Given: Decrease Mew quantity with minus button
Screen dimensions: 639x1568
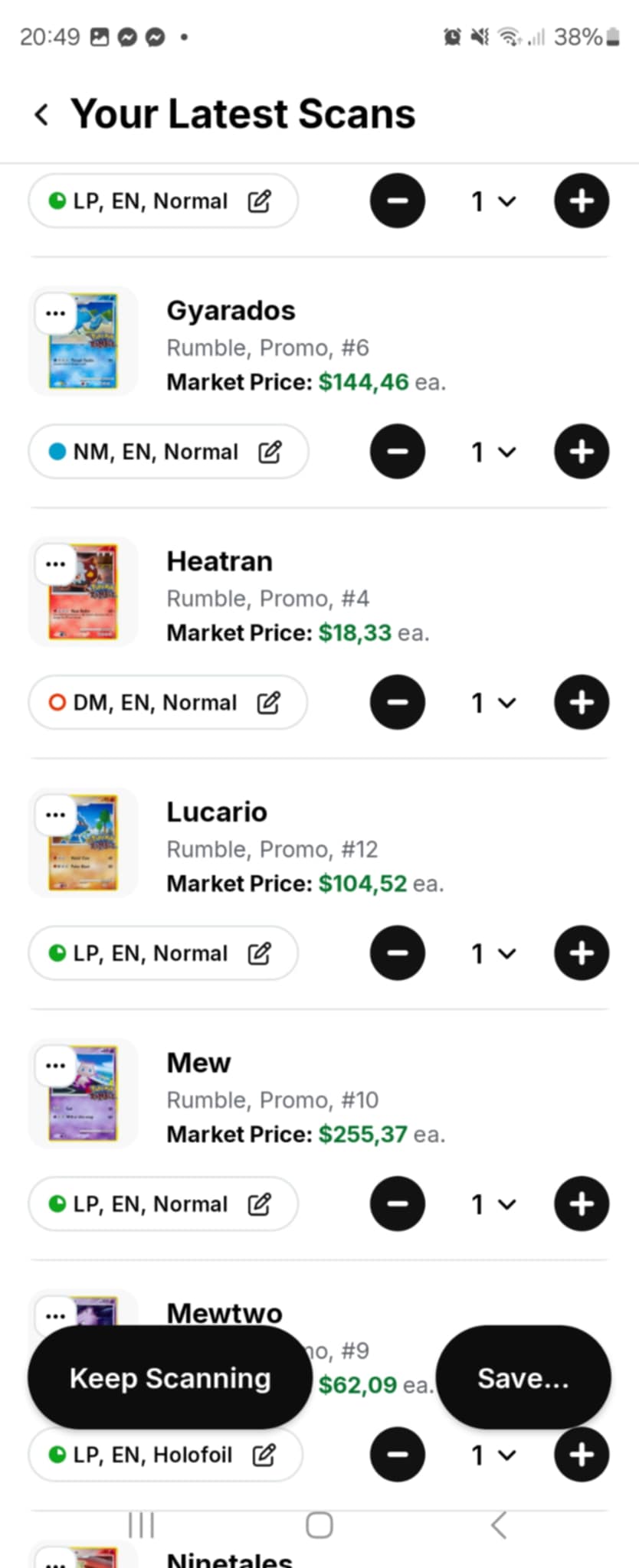Looking at the screenshot, I should pyautogui.click(x=397, y=1204).
